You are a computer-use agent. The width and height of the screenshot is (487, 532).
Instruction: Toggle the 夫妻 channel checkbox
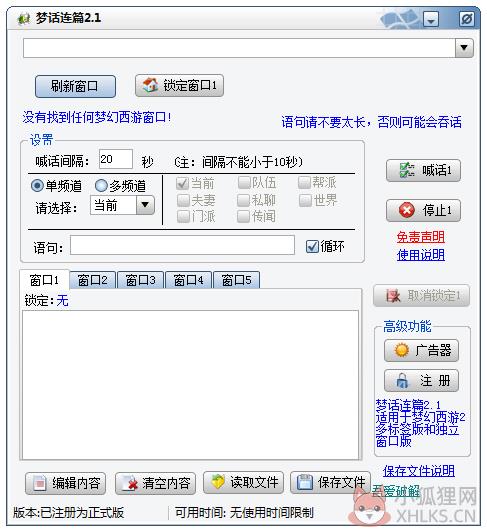[x=183, y=200]
